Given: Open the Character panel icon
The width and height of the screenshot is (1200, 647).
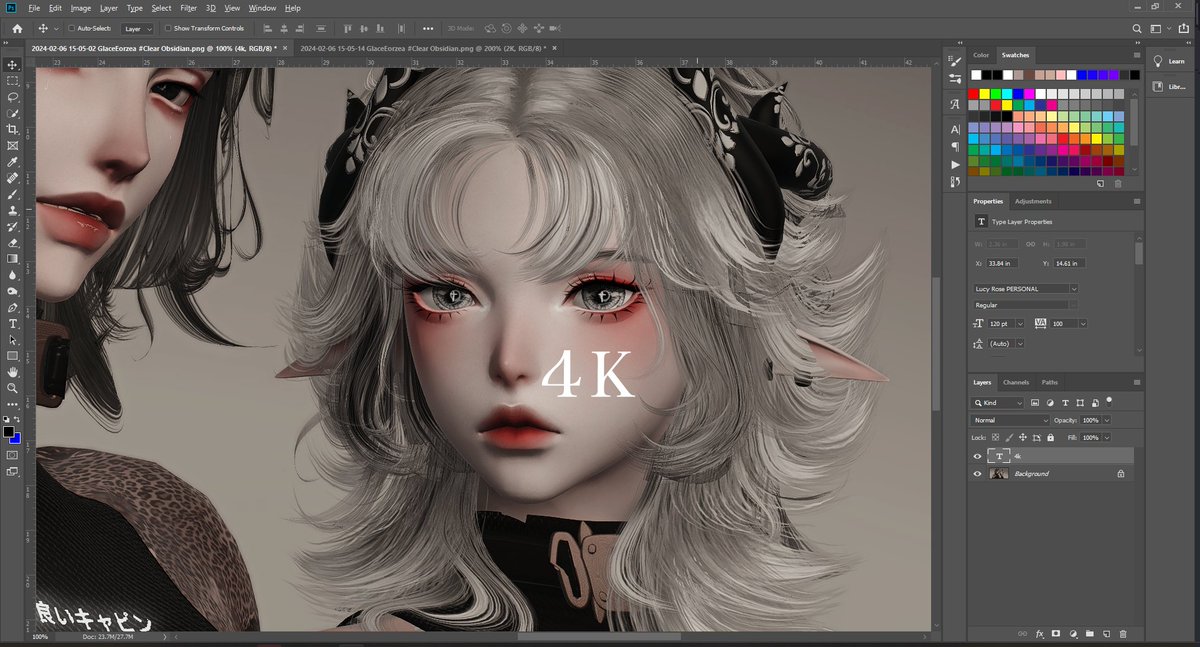Looking at the screenshot, I should [x=955, y=130].
